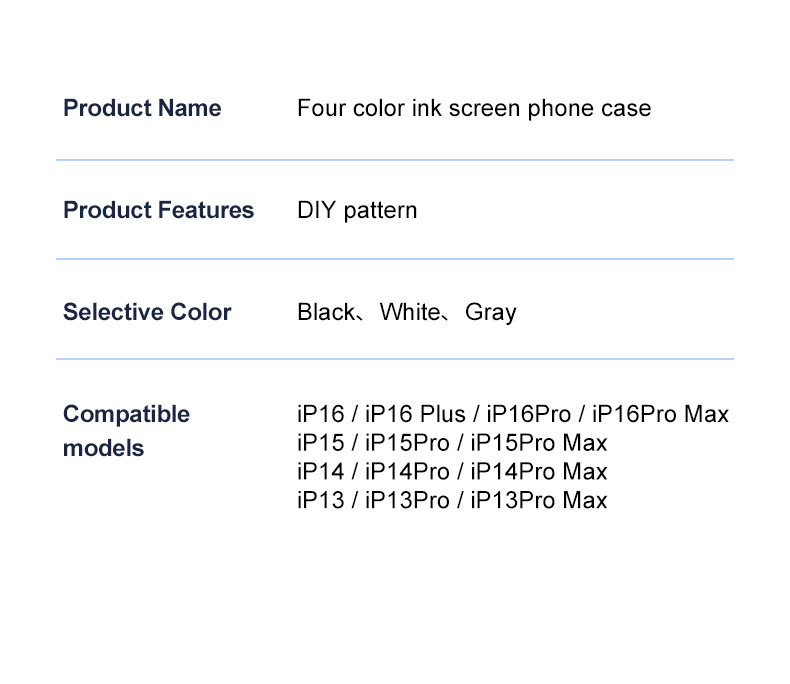Select the iP16Pro Max model text
This screenshot has height=684, width=790.
[x=660, y=414]
